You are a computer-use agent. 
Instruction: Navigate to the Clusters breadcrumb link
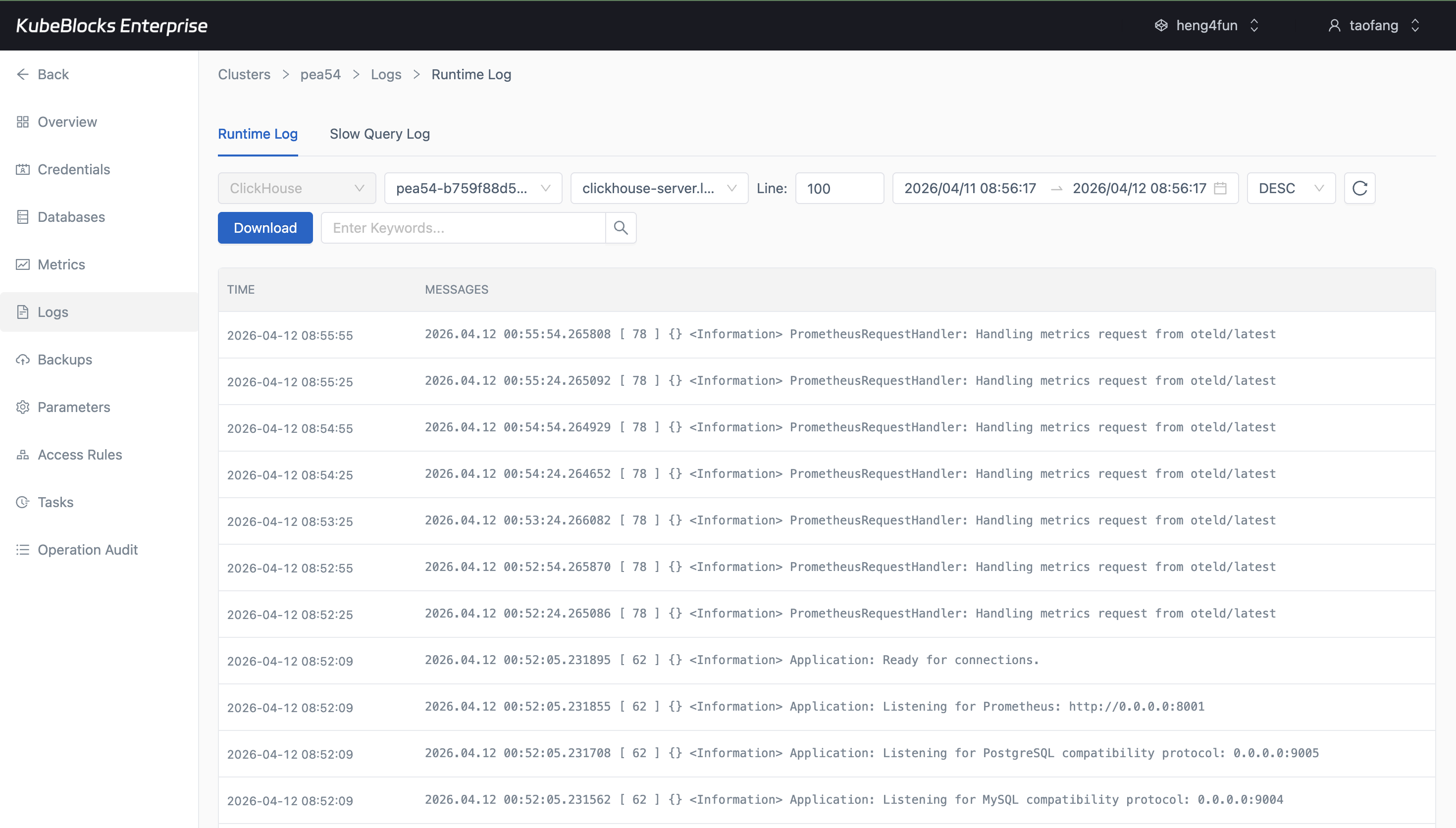coord(244,74)
